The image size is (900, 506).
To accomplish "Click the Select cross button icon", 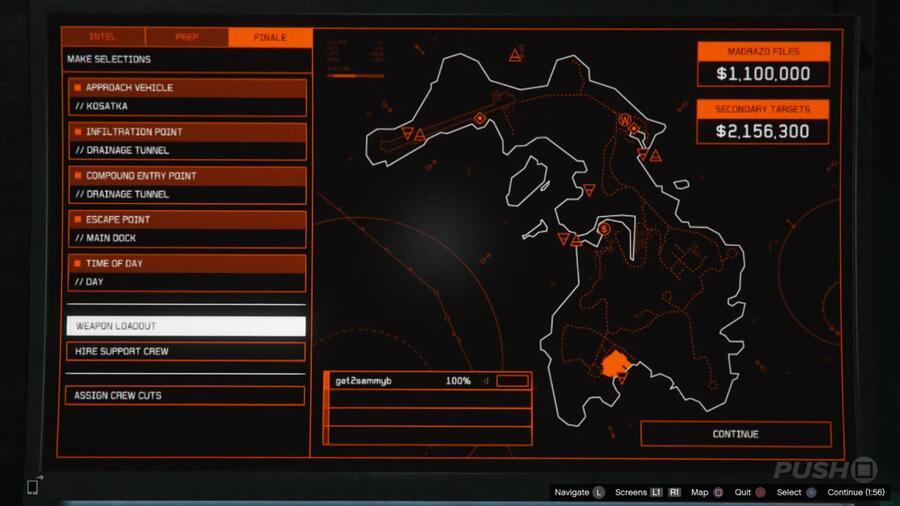I will (x=811, y=492).
